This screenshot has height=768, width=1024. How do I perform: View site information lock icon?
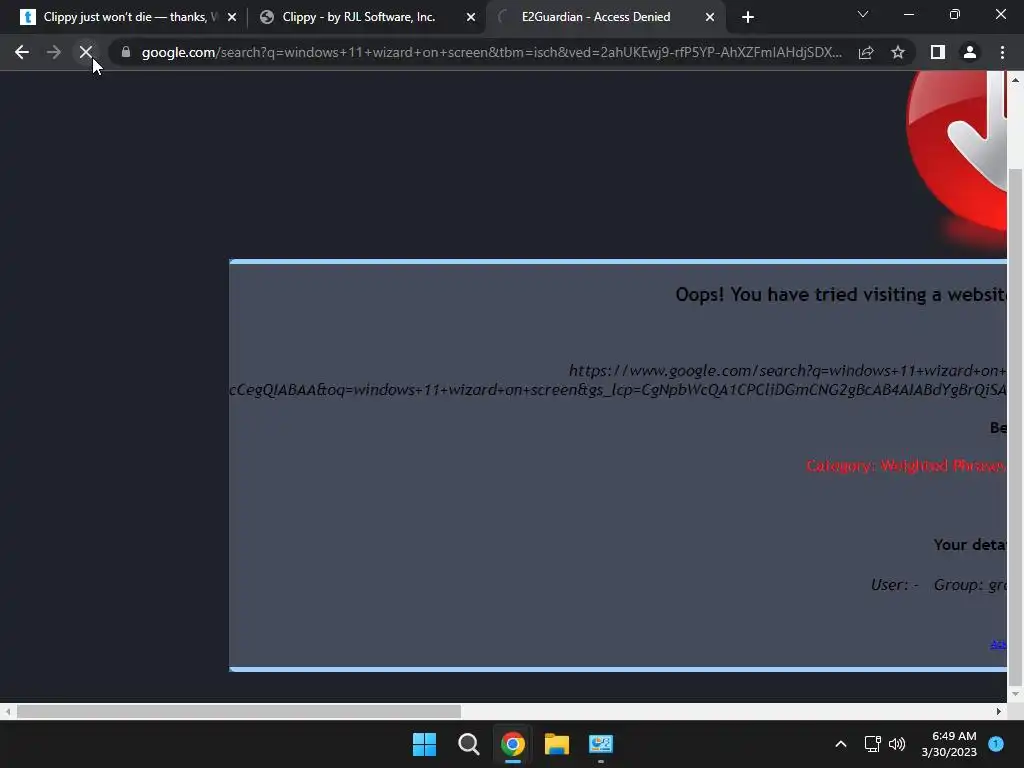126,52
